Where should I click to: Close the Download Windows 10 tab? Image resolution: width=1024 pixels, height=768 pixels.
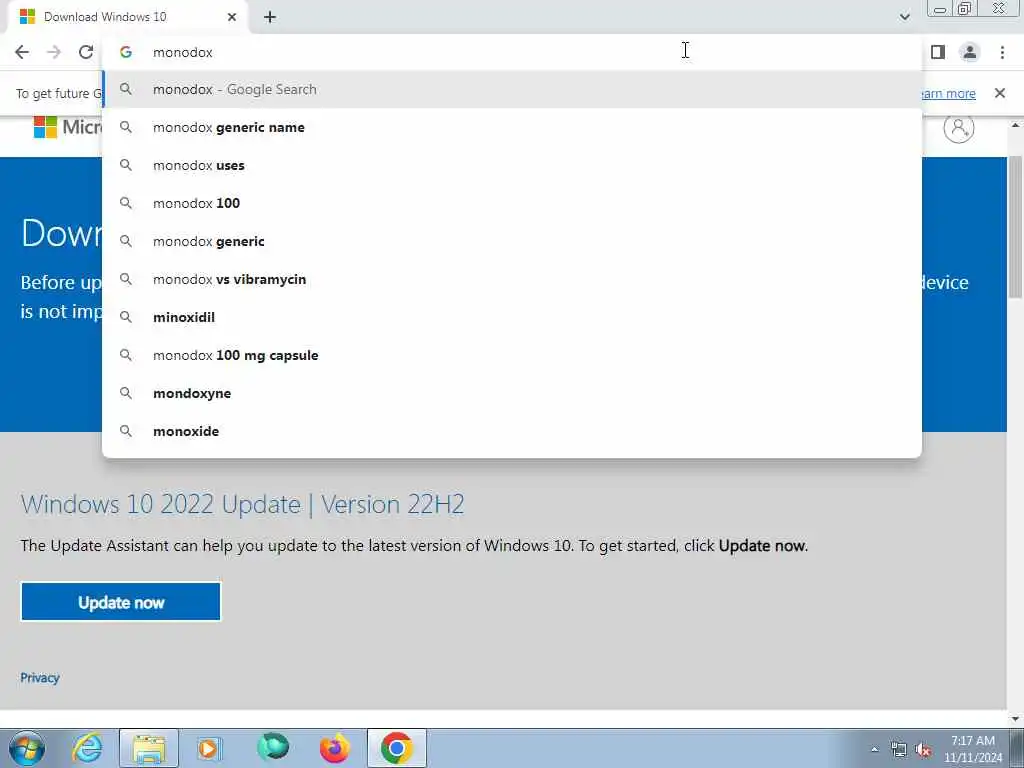(x=232, y=18)
